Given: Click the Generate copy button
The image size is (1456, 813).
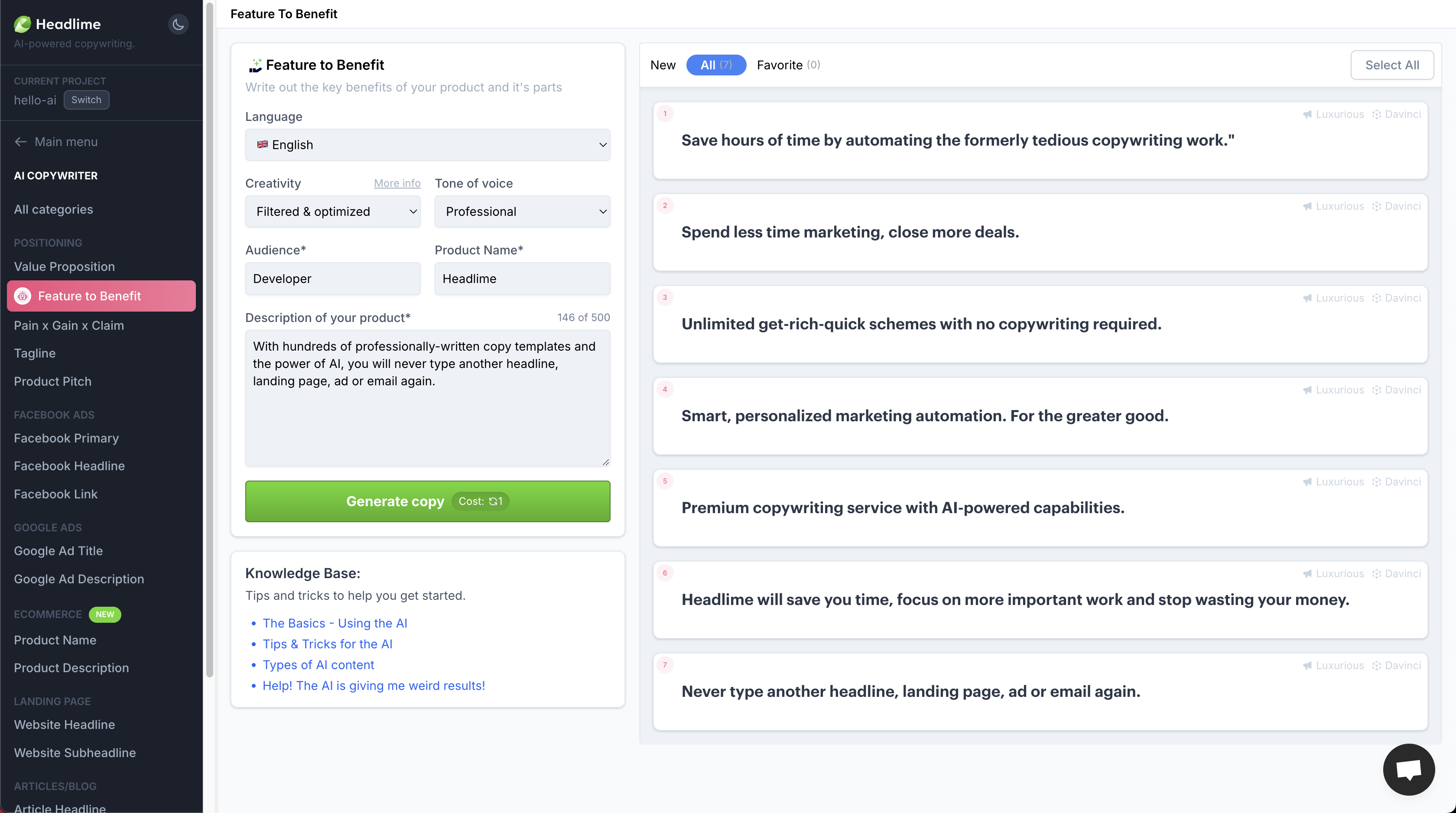Looking at the screenshot, I should [x=427, y=501].
